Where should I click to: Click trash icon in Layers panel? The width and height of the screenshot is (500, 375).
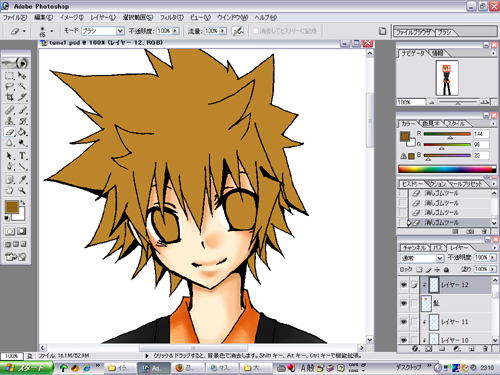click(x=485, y=349)
